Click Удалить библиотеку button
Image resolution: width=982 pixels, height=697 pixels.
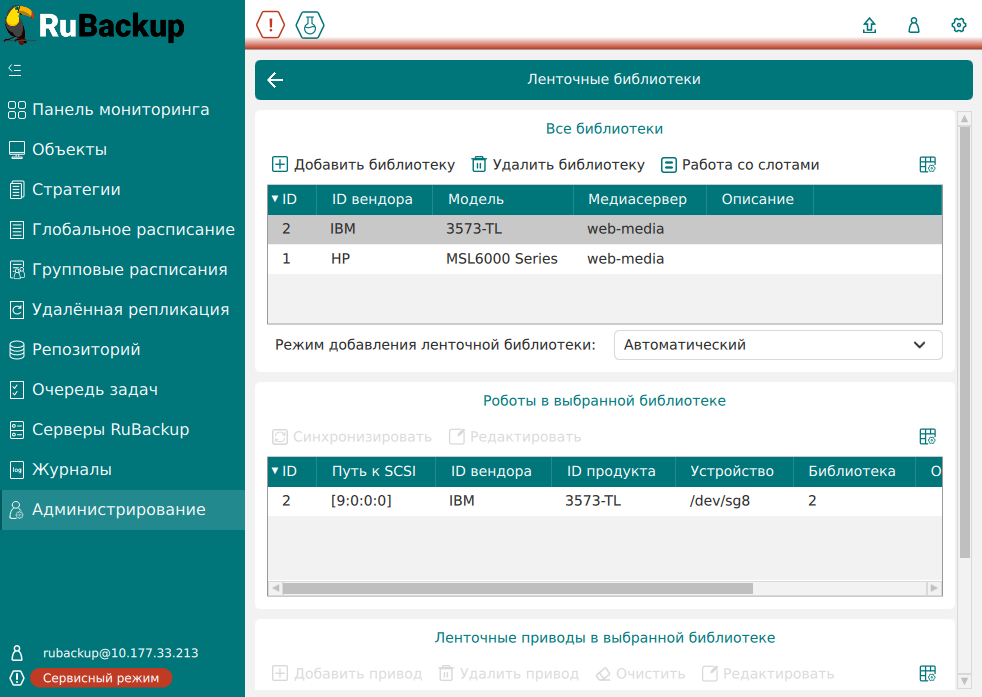(558, 165)
